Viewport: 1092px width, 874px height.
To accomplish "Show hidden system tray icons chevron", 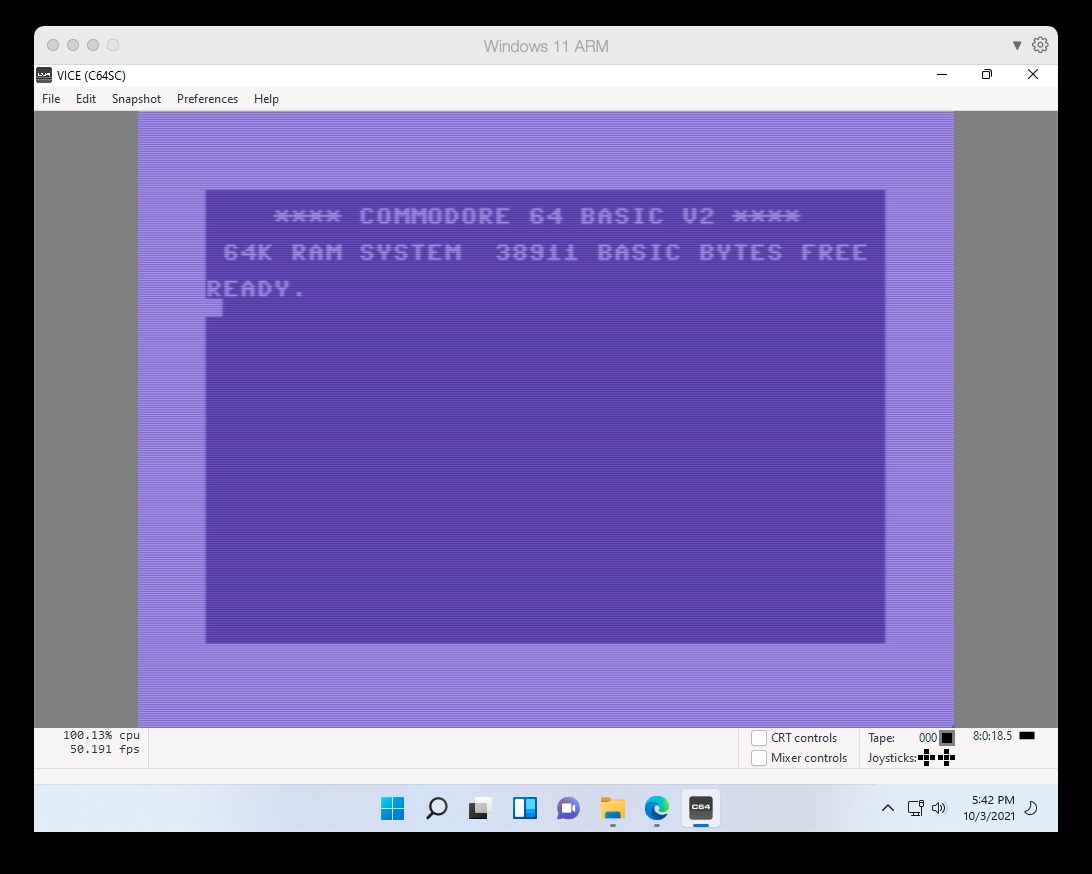I will click(888, 808).
